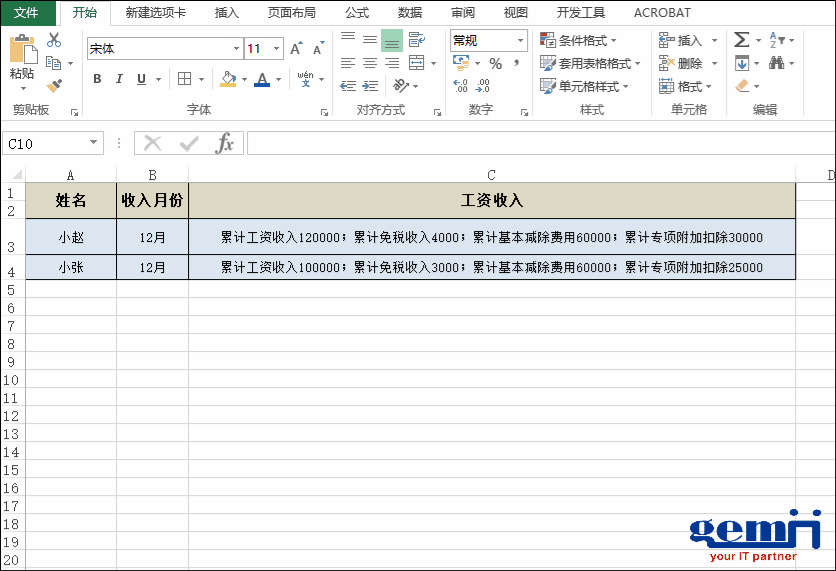Click the Fill down arrow icon
The image size is (836, 571).
[x=742, y=63]
